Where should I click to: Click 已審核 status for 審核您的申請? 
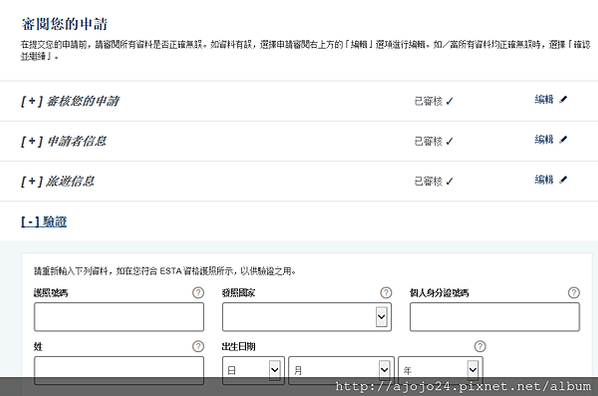pos(434,101)
